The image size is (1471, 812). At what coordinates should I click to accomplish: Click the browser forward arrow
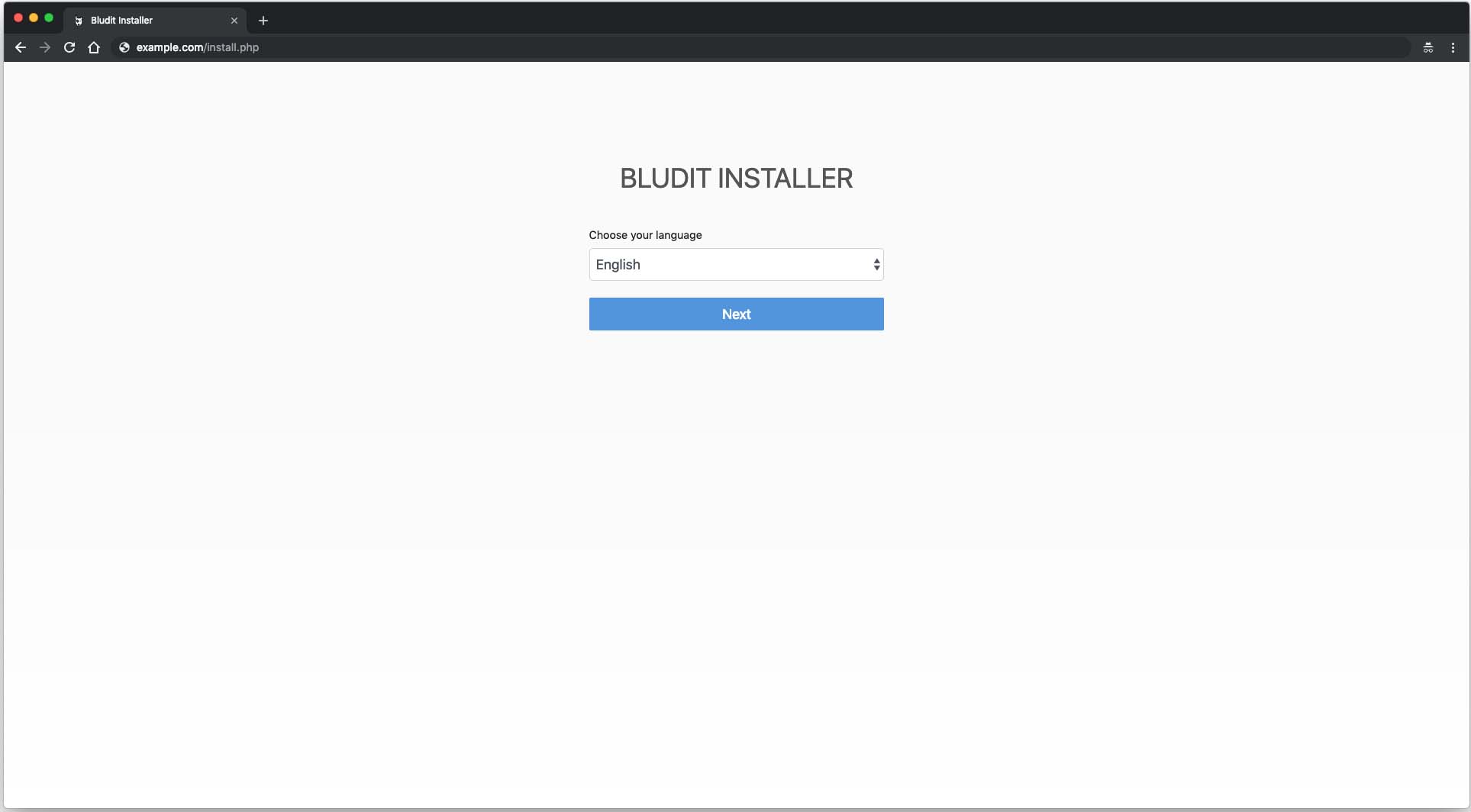click(45, 47)
